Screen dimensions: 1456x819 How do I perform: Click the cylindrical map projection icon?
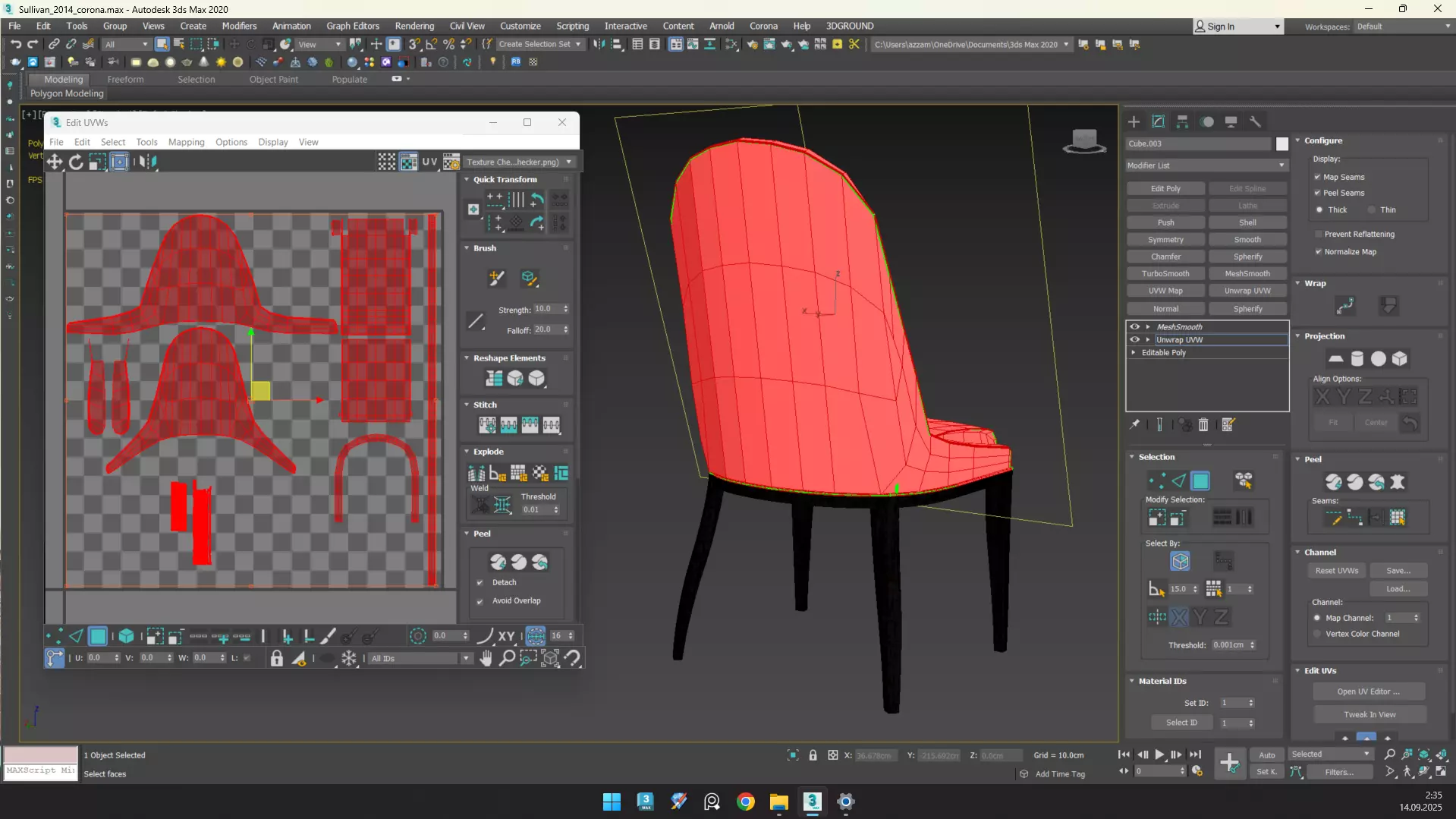[1357, 359]
